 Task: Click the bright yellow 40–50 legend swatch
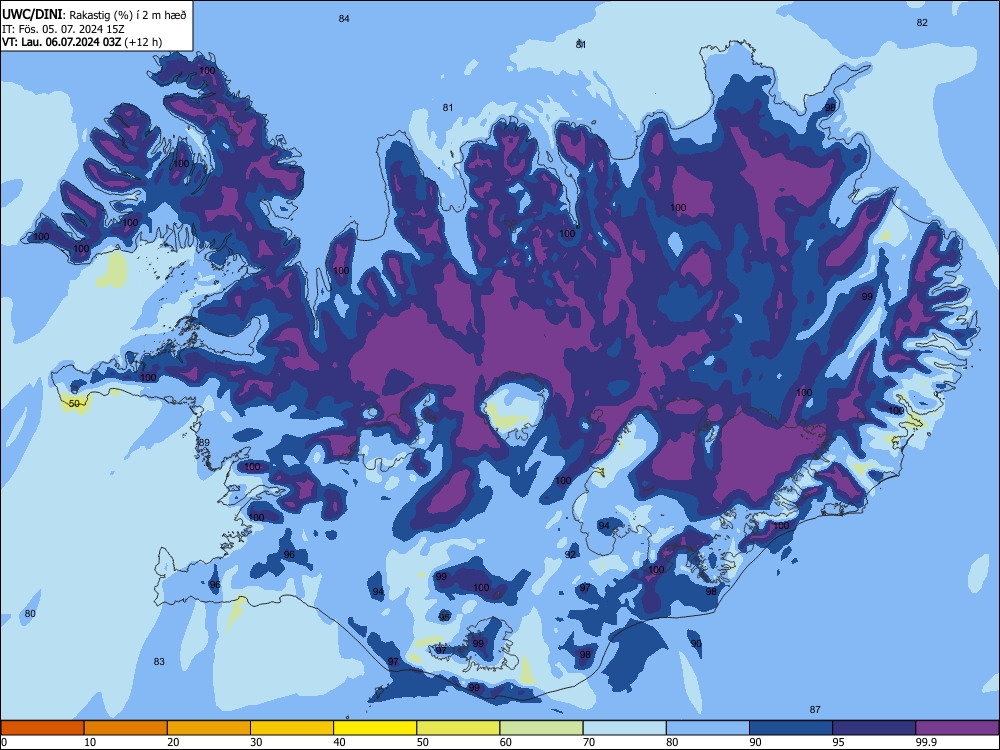(375, 728)
